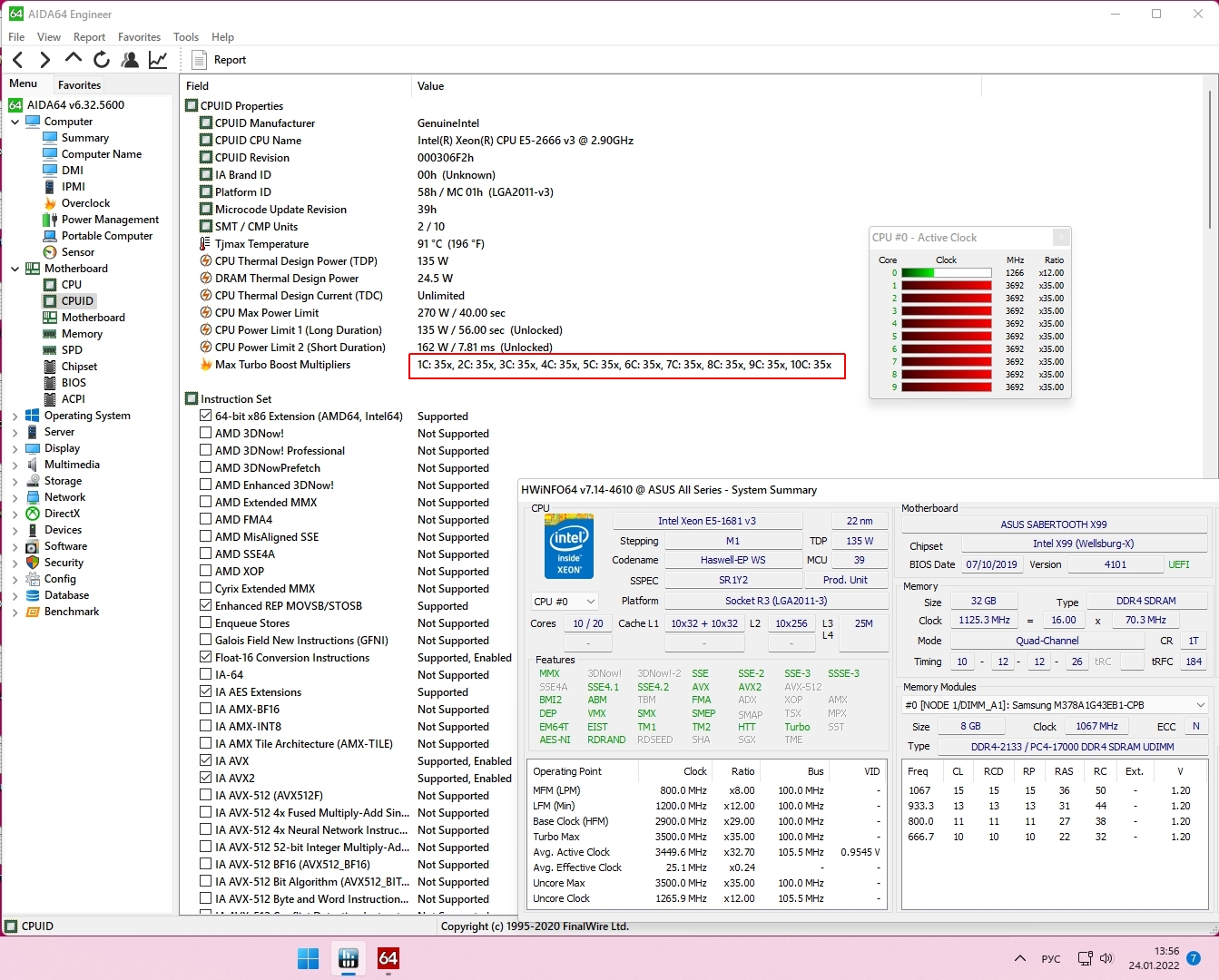
Task: Toggle Float-16 Conversion Instructions checkbox
Action: (205, 658)
